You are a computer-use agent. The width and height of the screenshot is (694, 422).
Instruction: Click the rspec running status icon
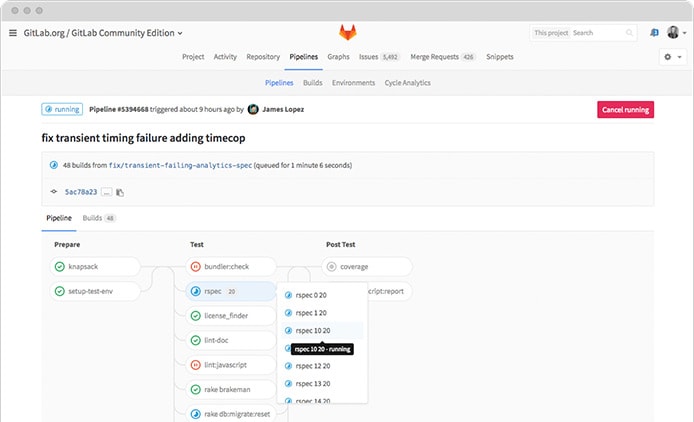(195, 291)
